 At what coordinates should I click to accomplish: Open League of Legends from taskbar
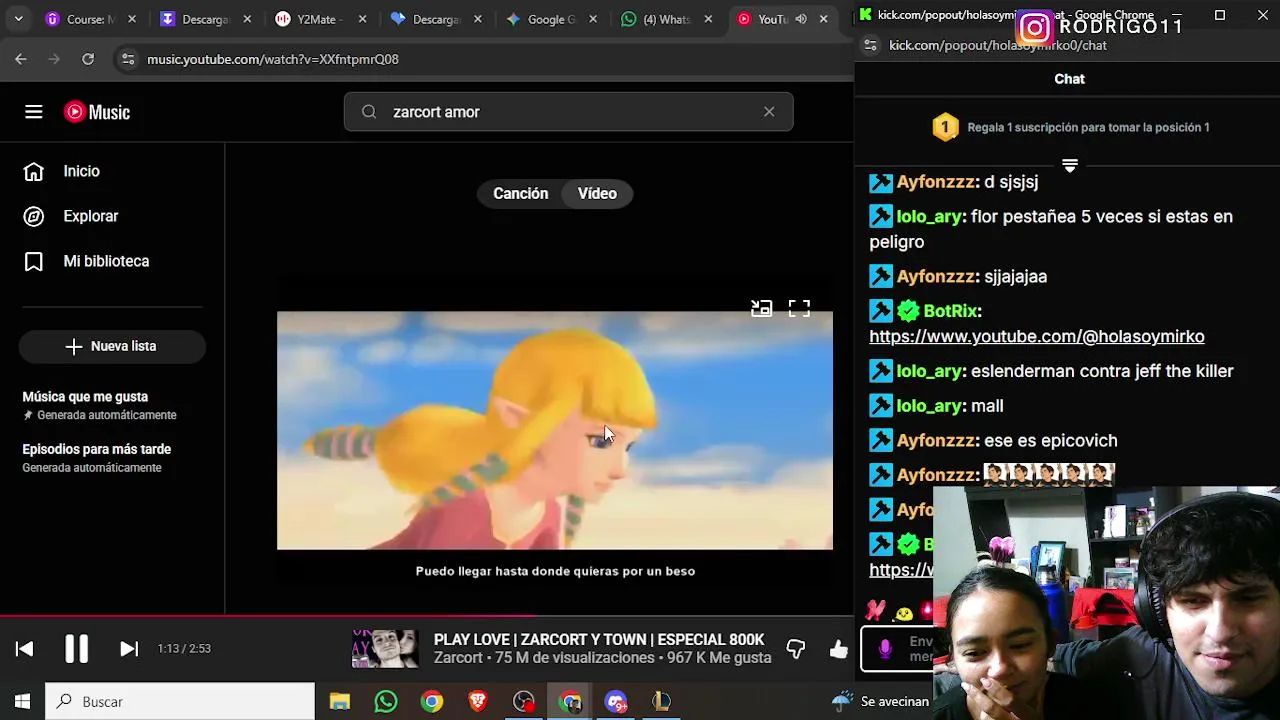[662, 702]
